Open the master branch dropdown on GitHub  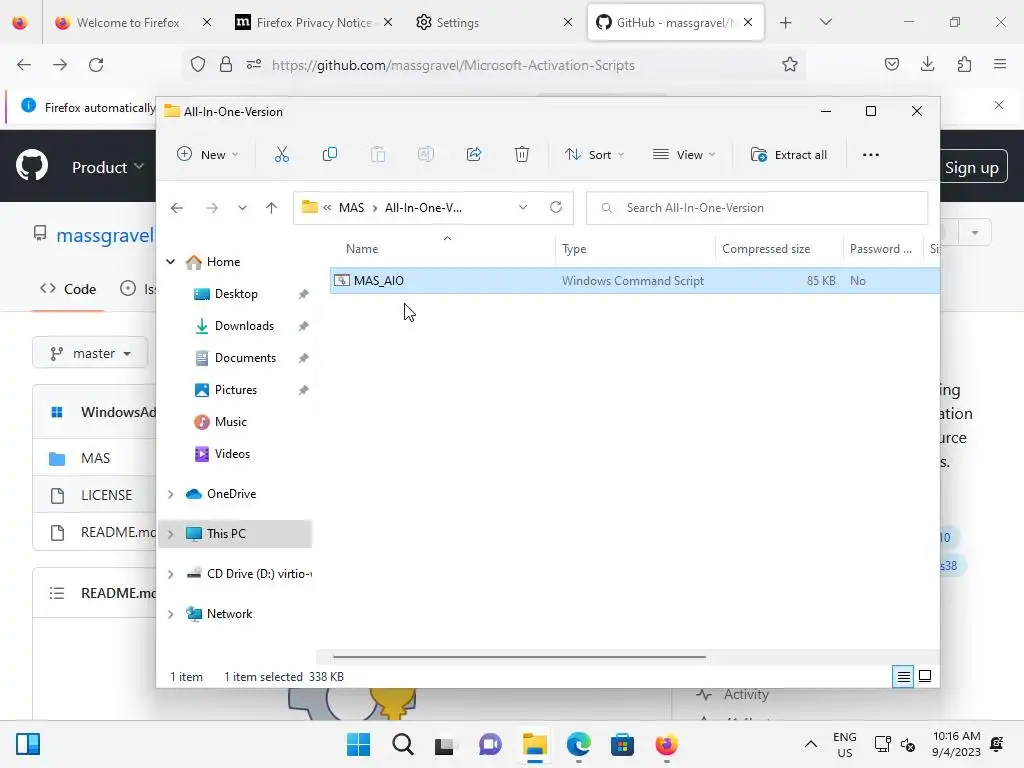point(90,353)
